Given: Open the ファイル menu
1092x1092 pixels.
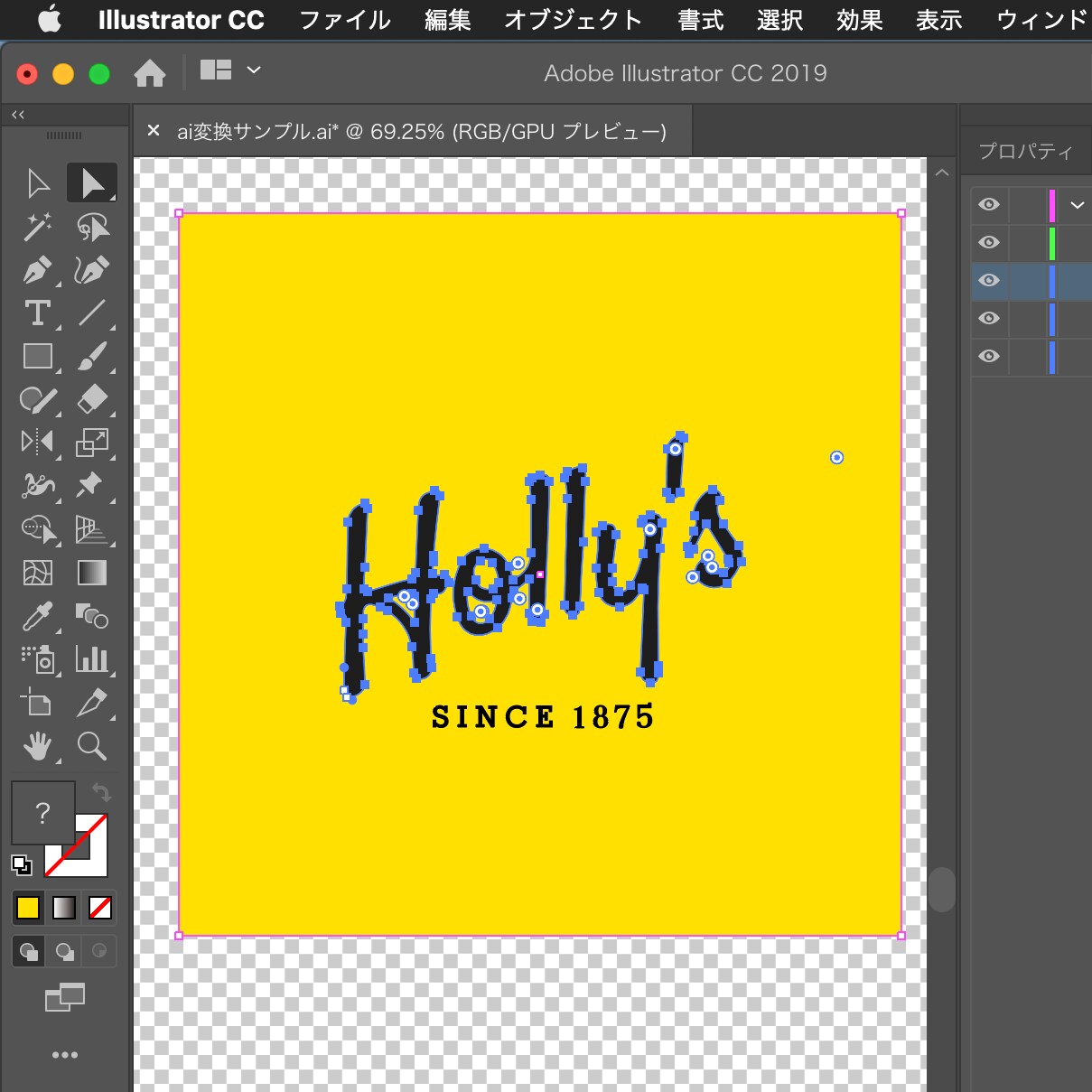Looking at the screenshot, I should click(345, 20).
